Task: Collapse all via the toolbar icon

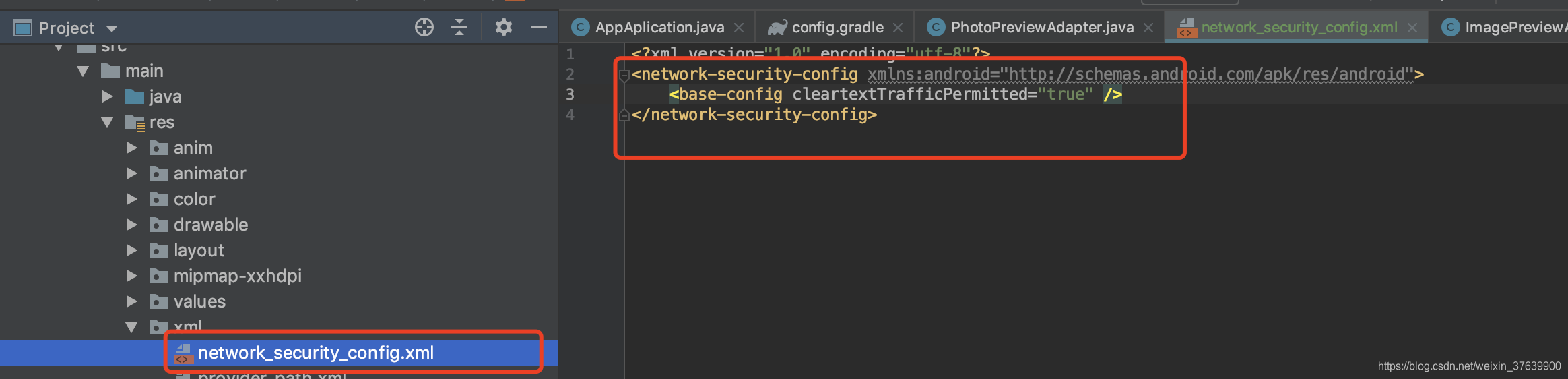Action: (459, 28)
